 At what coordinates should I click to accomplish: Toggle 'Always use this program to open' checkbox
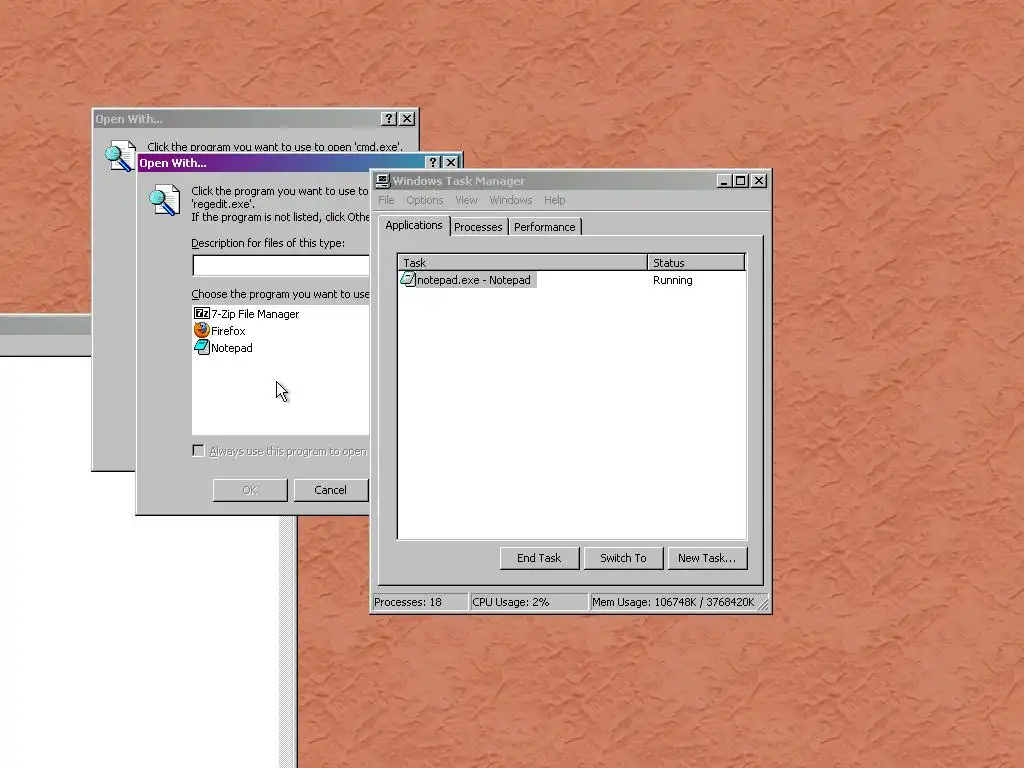[199, 451]
